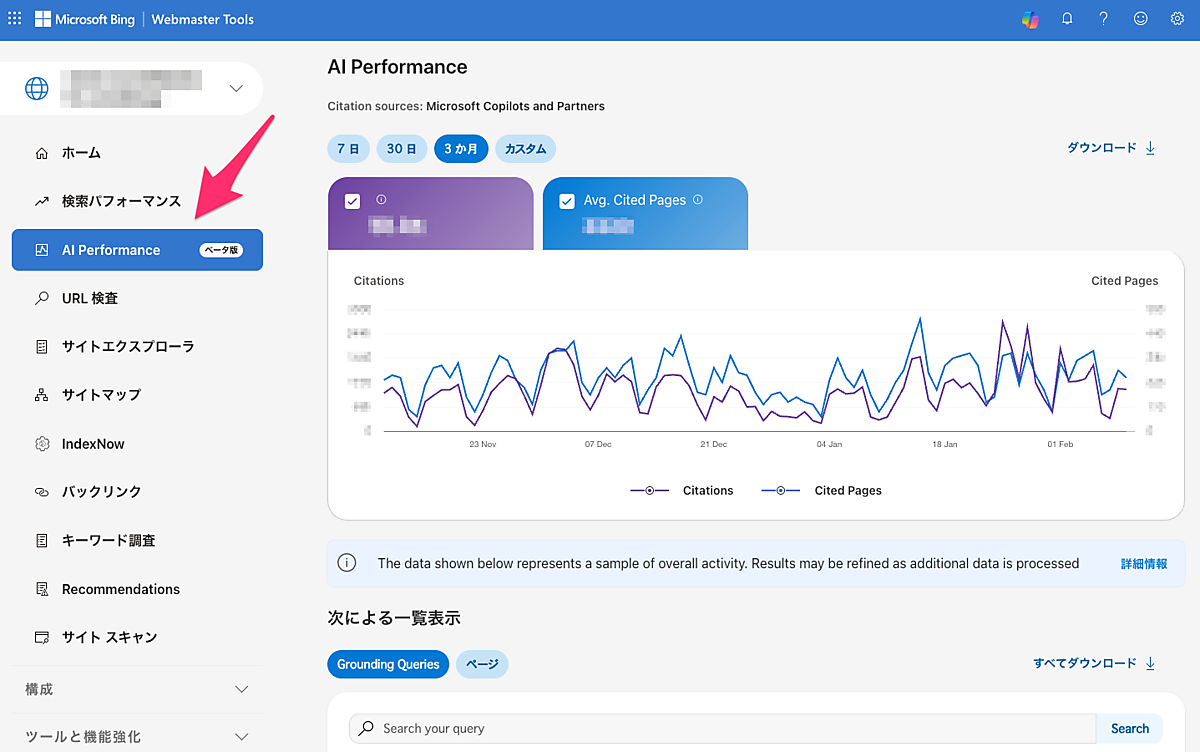Screen dimensions: 1200x752
Task: Click the ダウンロード link
Action: [1110, 148]
